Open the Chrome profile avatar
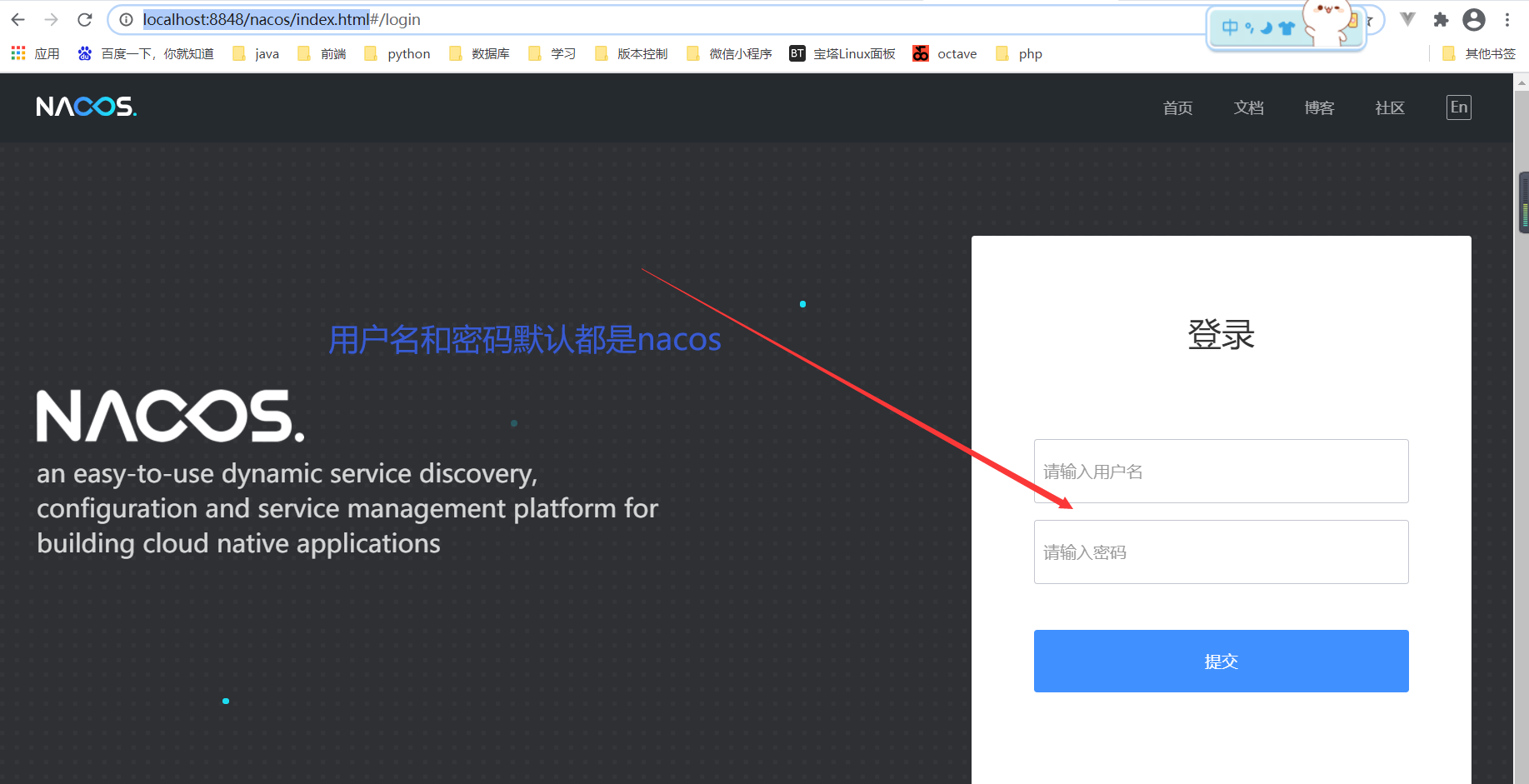Screen dimensions: 1529x784 pos(1474,19)
